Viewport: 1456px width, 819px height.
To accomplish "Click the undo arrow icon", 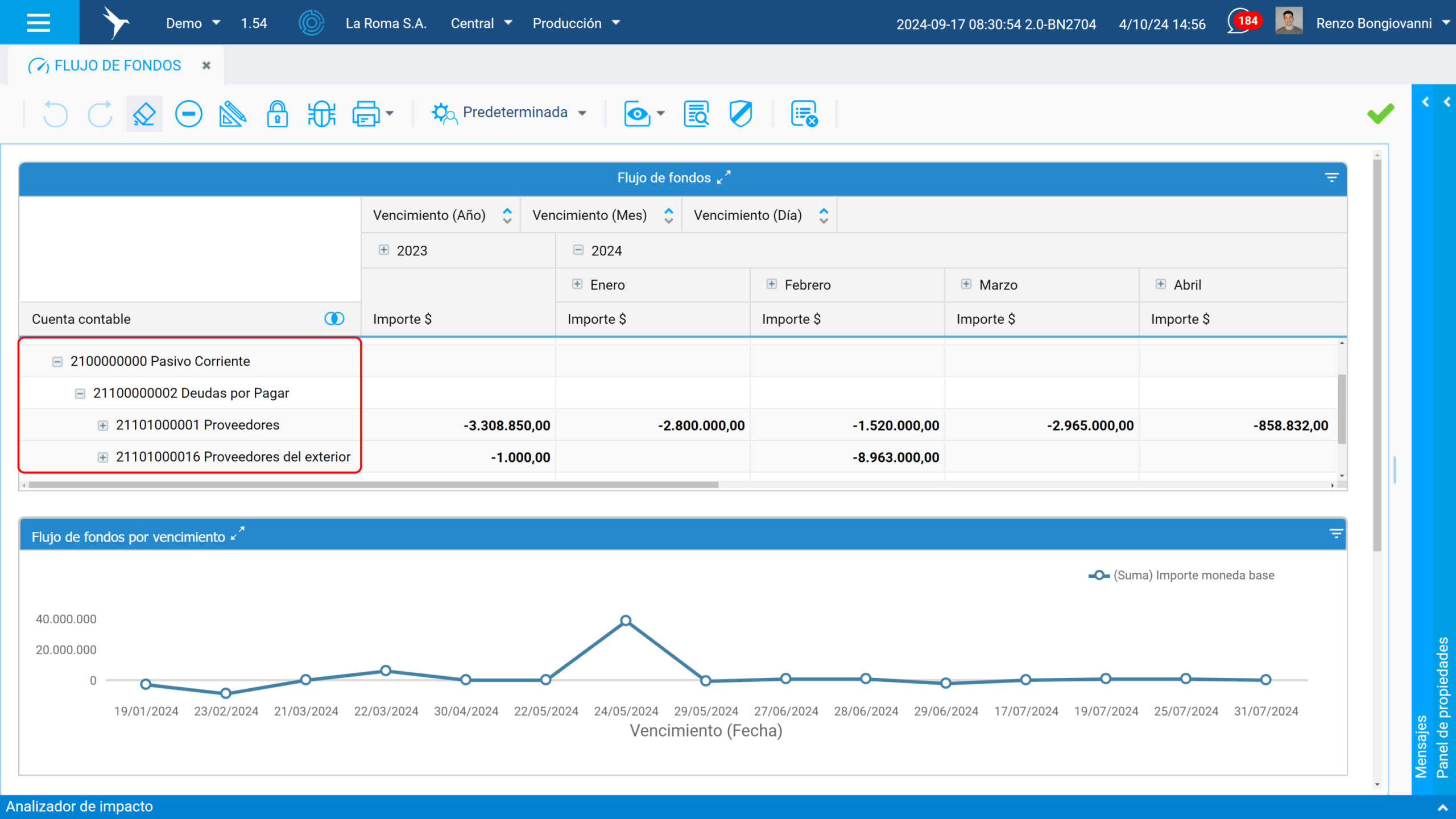I will pyautogui.click(x=55, y=114).
